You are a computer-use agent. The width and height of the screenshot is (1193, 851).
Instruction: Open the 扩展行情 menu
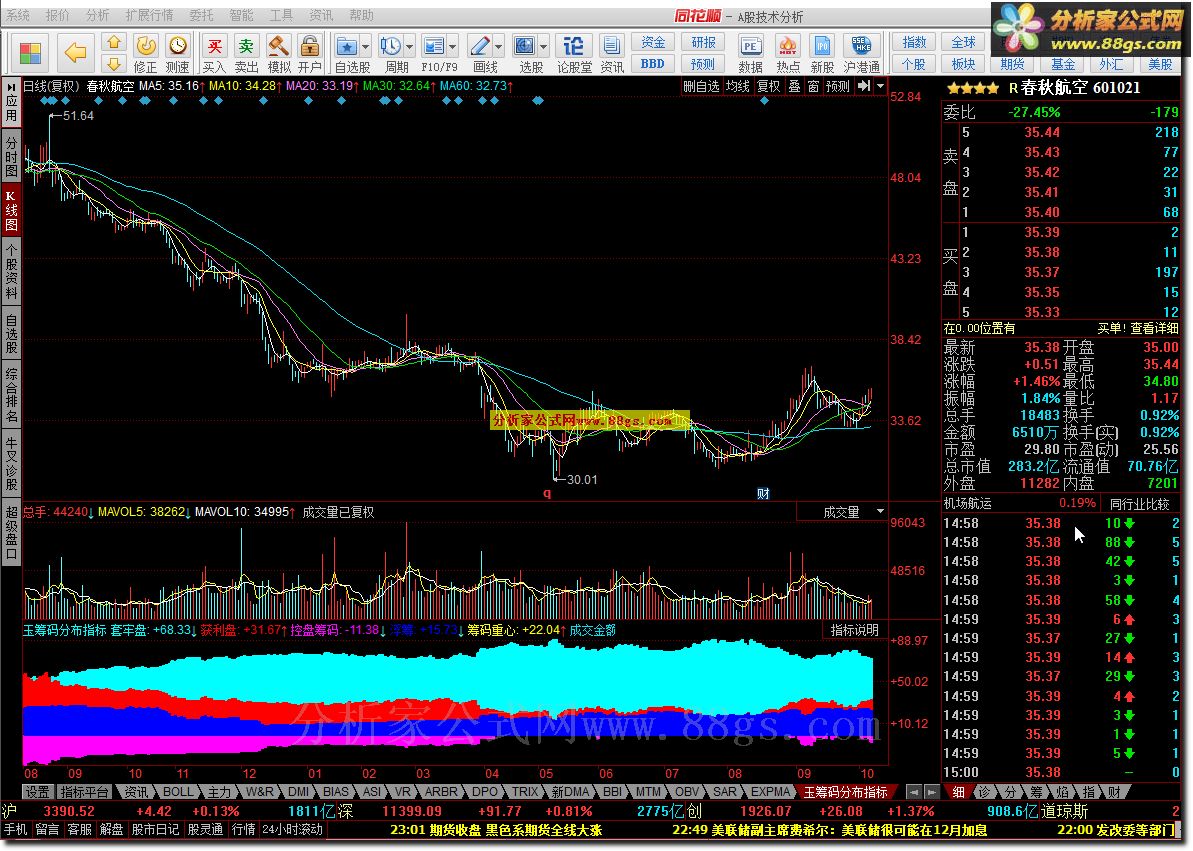(149, 14)
